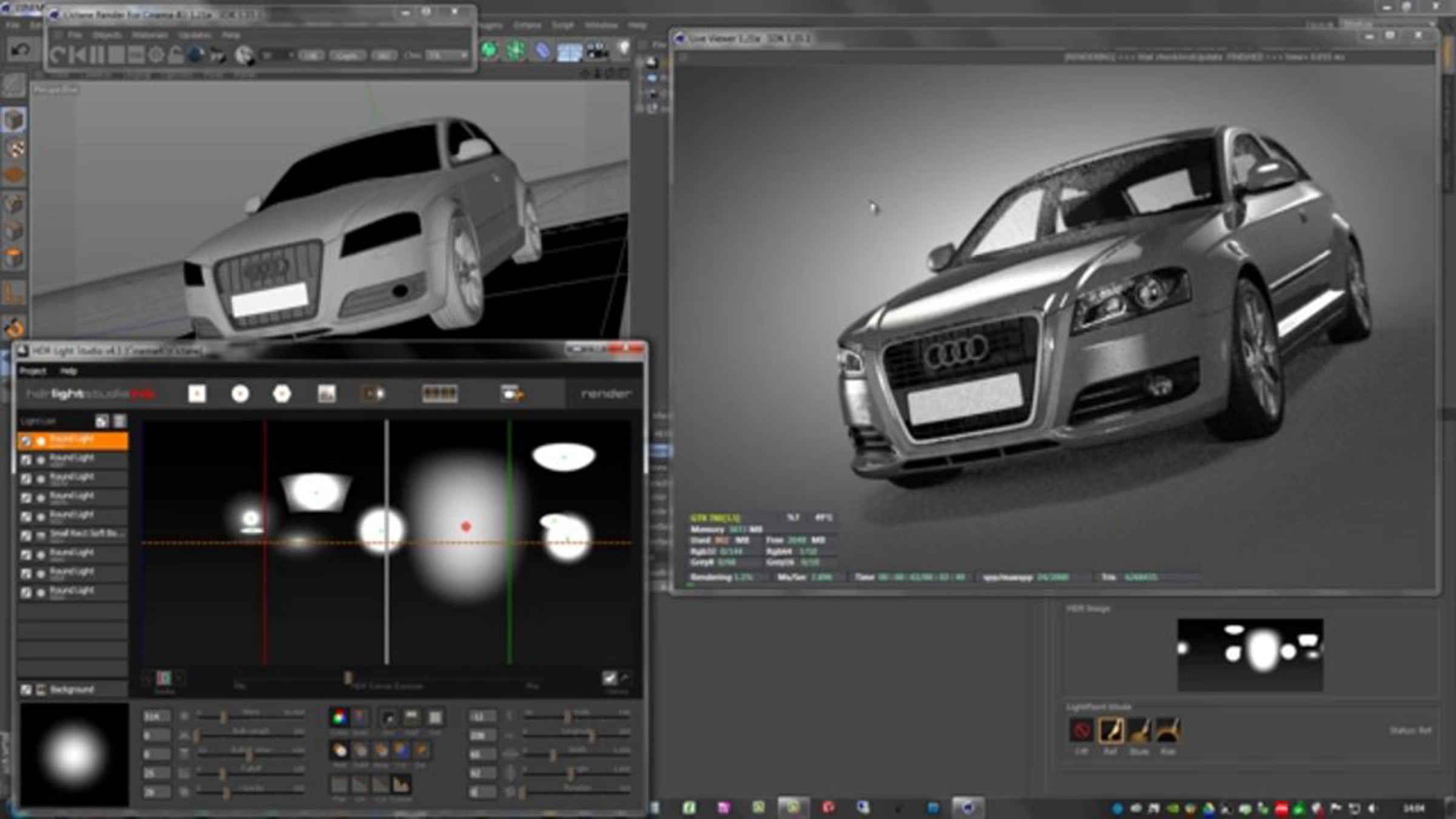Toggle the Background layer checkbox
The image size is (1456, 819).
pos(26,690)
